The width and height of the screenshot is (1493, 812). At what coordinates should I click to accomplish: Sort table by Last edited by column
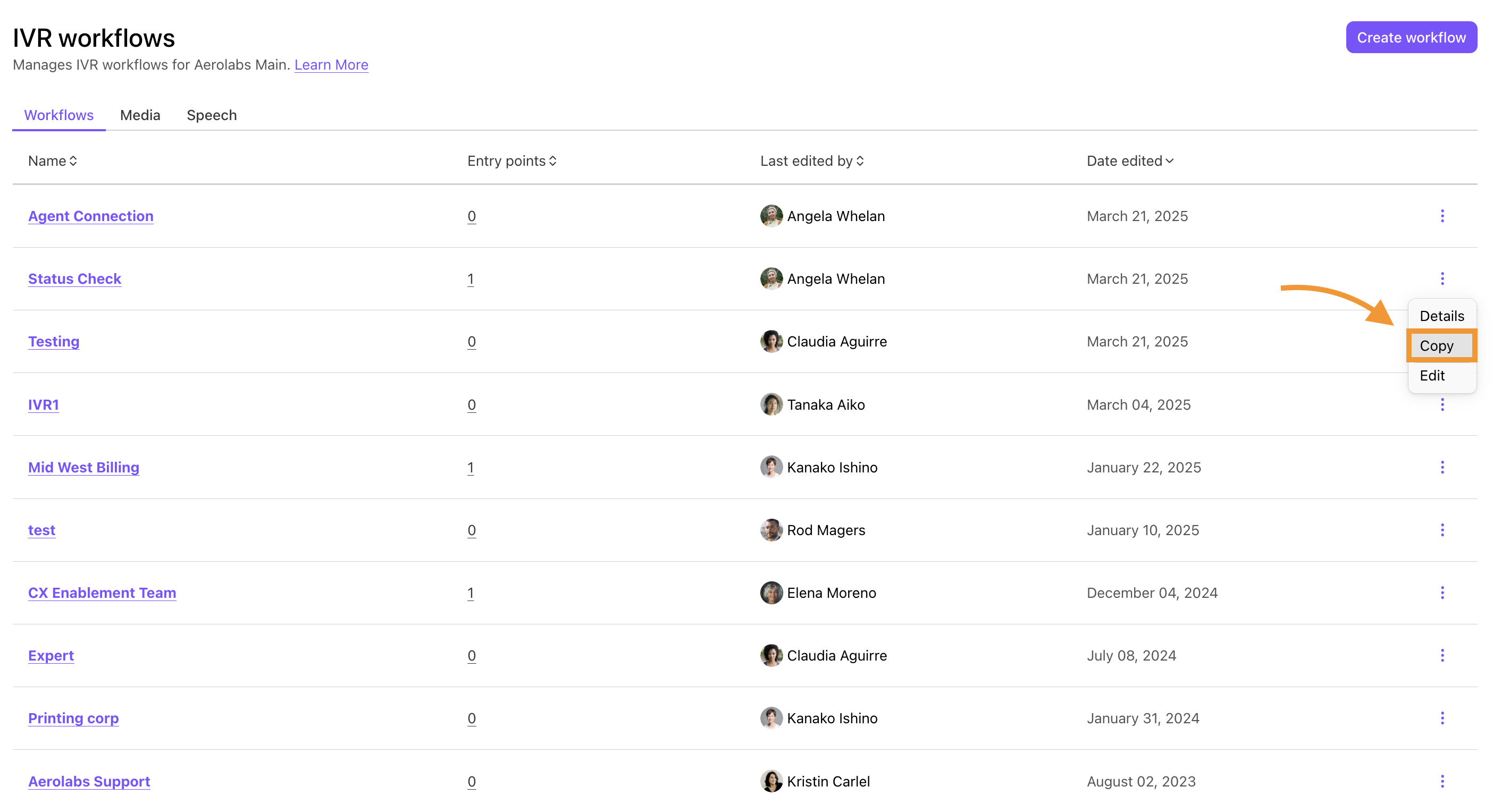pos(812,161)
